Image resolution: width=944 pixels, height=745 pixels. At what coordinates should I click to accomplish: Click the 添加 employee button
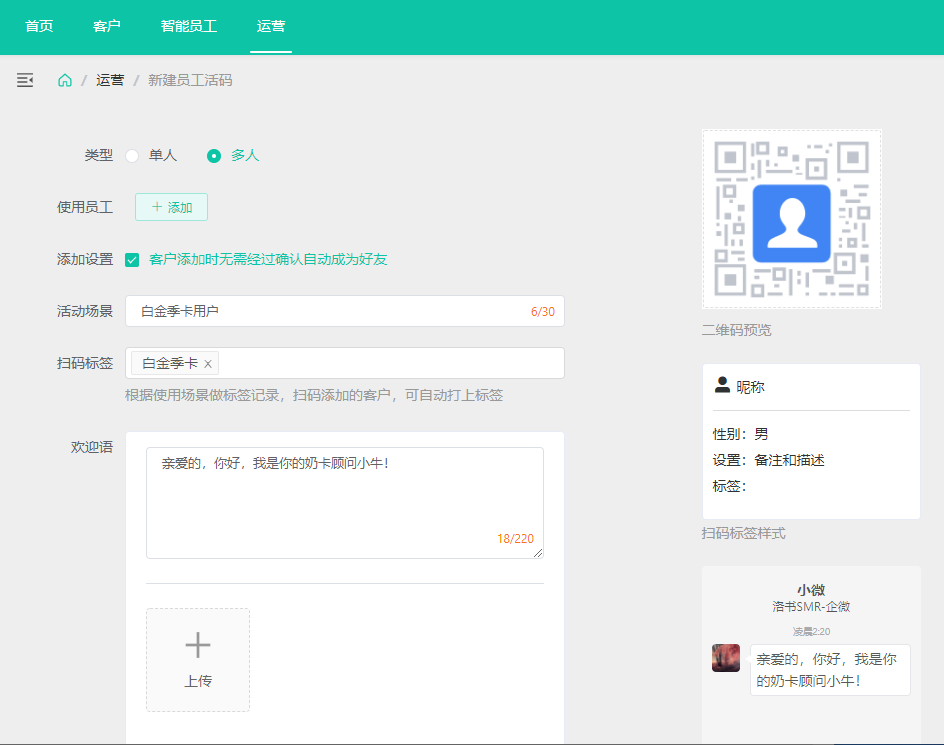[172, 207]
